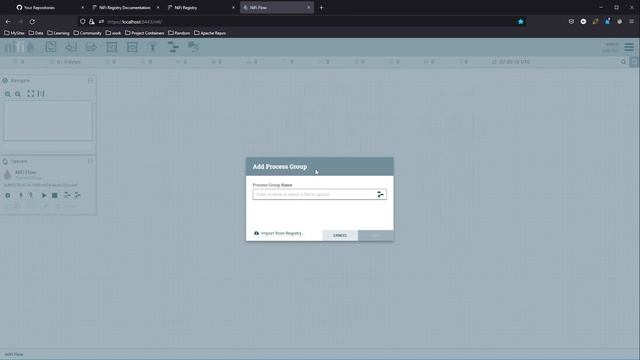The height and width of the screenshot is (360, 640).
Task: Select the Remote Process Group toolbar icon
Action: [132, 47]
